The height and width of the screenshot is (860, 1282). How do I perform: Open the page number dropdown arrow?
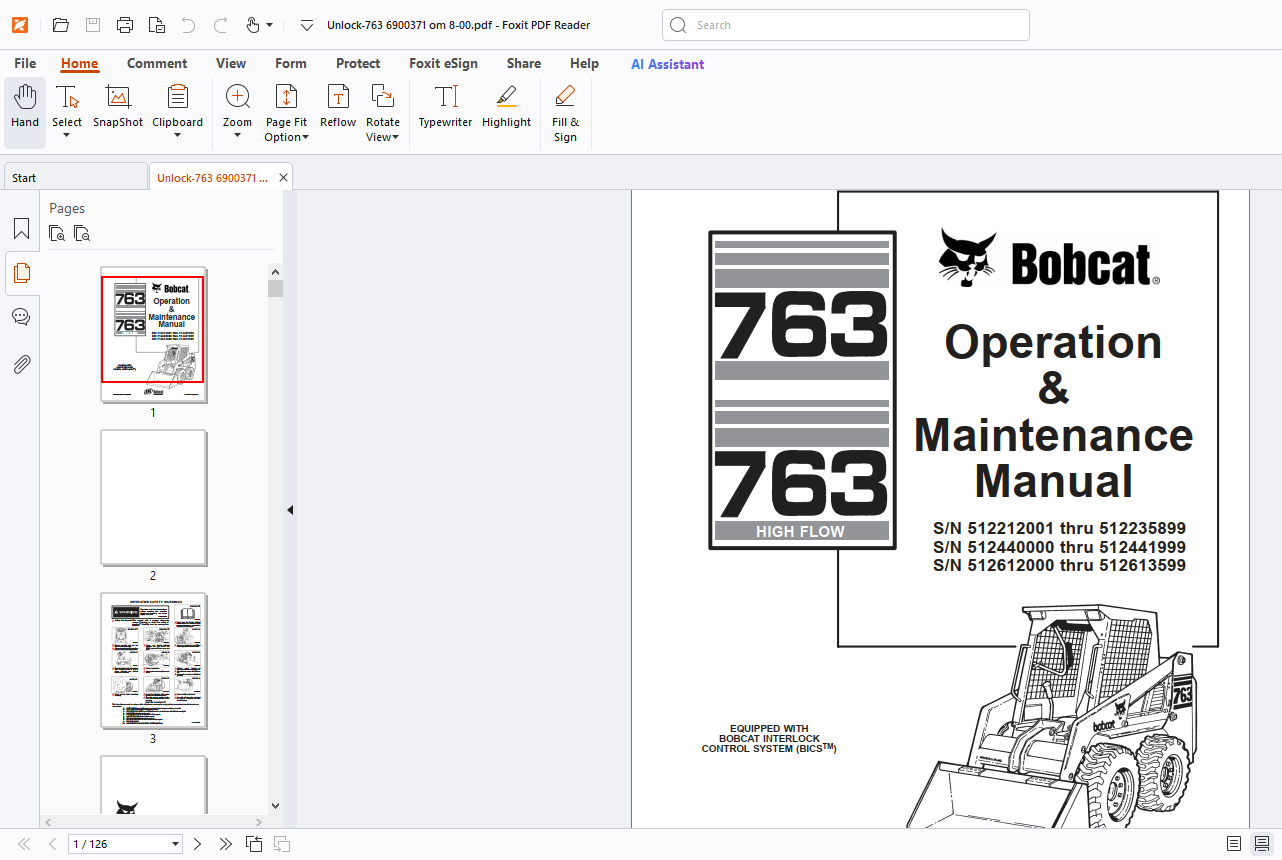176,844
